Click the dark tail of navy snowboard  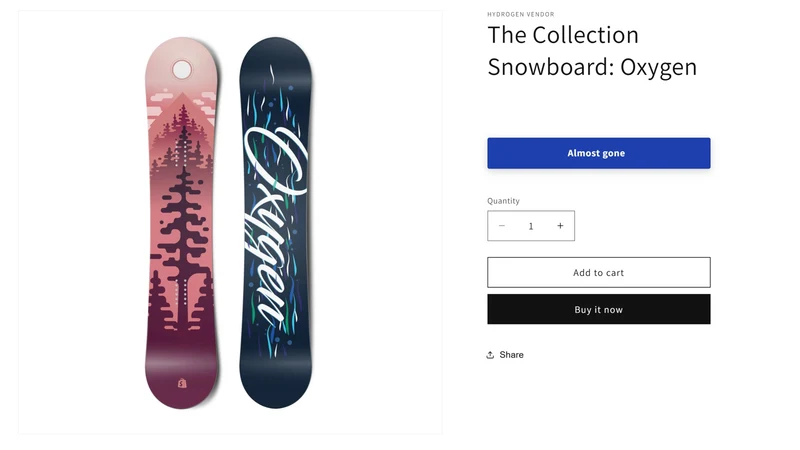coord(276,385)
